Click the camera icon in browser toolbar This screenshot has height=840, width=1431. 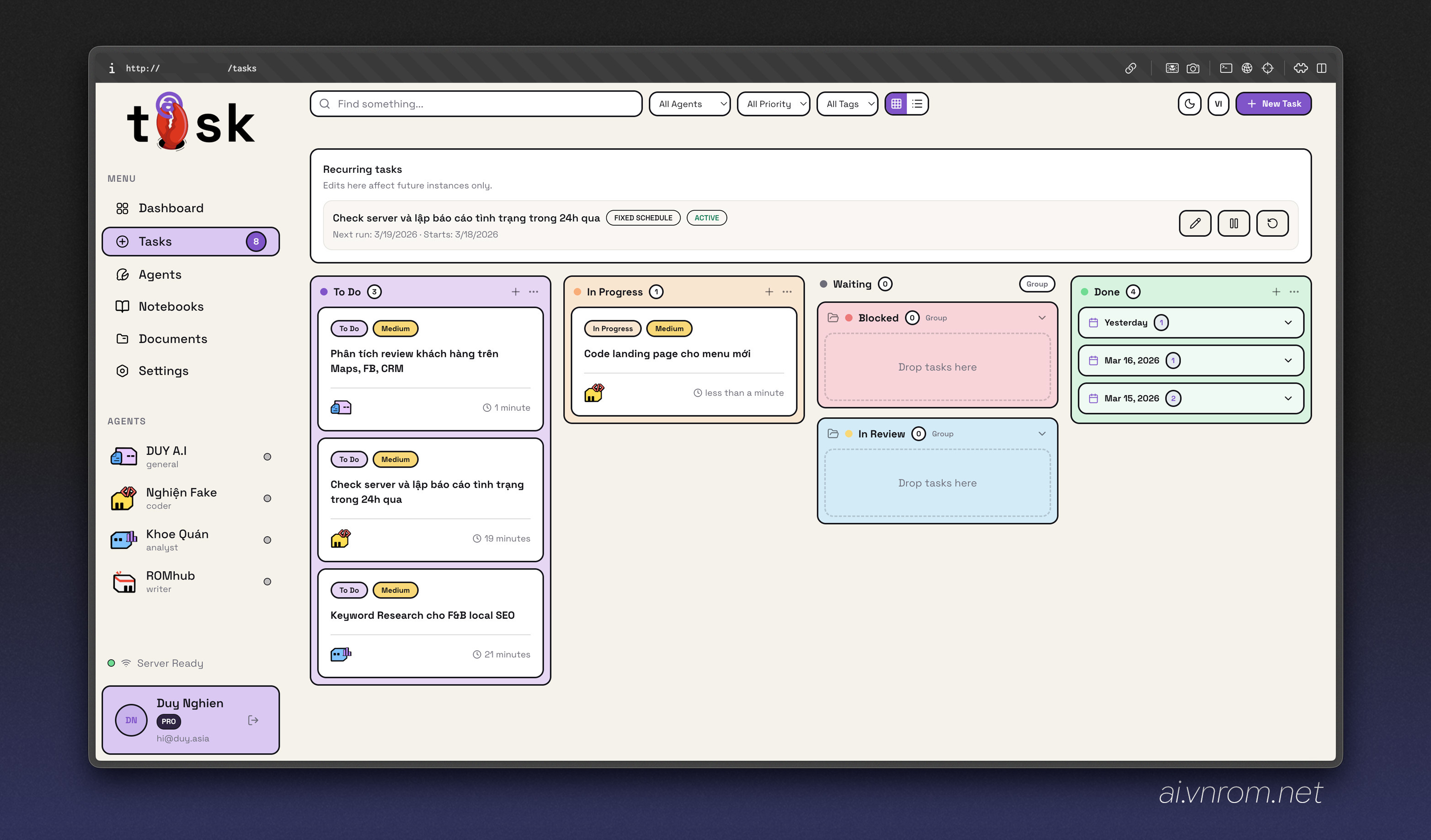(x=1193, y=68)
